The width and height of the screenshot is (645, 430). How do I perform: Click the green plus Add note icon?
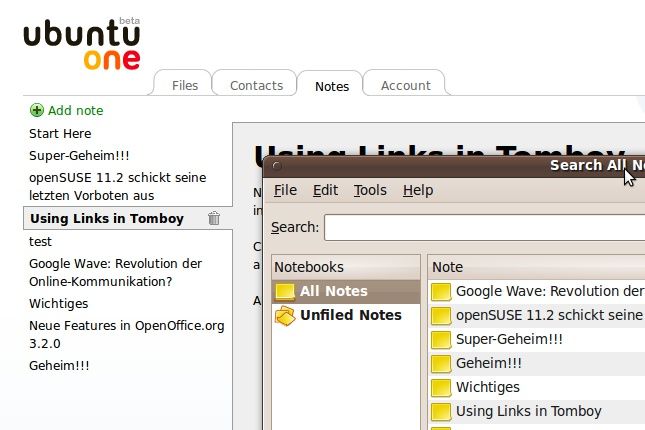tap(37, 110)
